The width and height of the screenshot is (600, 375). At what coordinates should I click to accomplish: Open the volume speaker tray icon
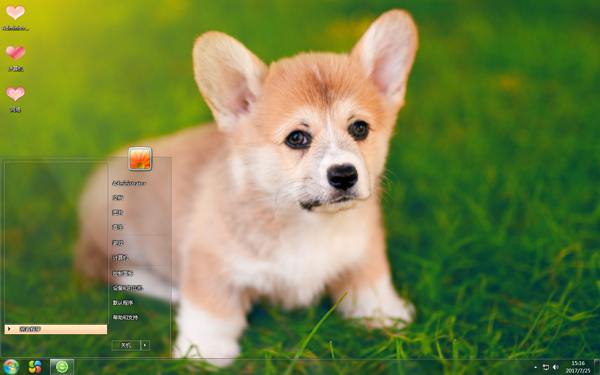pyautogui.click(x=556, y=367)
